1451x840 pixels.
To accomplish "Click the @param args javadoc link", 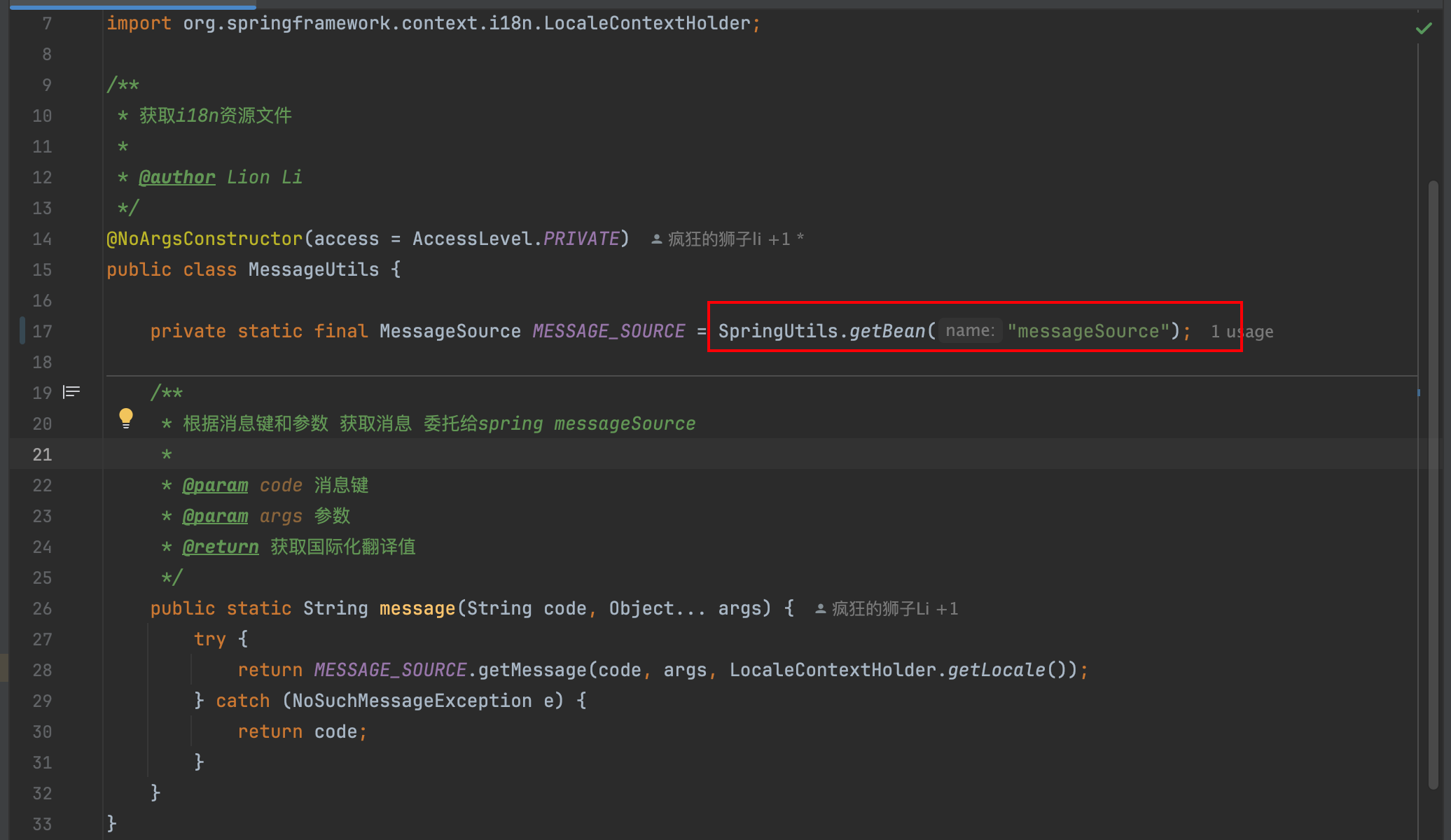I will click(x=215, y=516).
